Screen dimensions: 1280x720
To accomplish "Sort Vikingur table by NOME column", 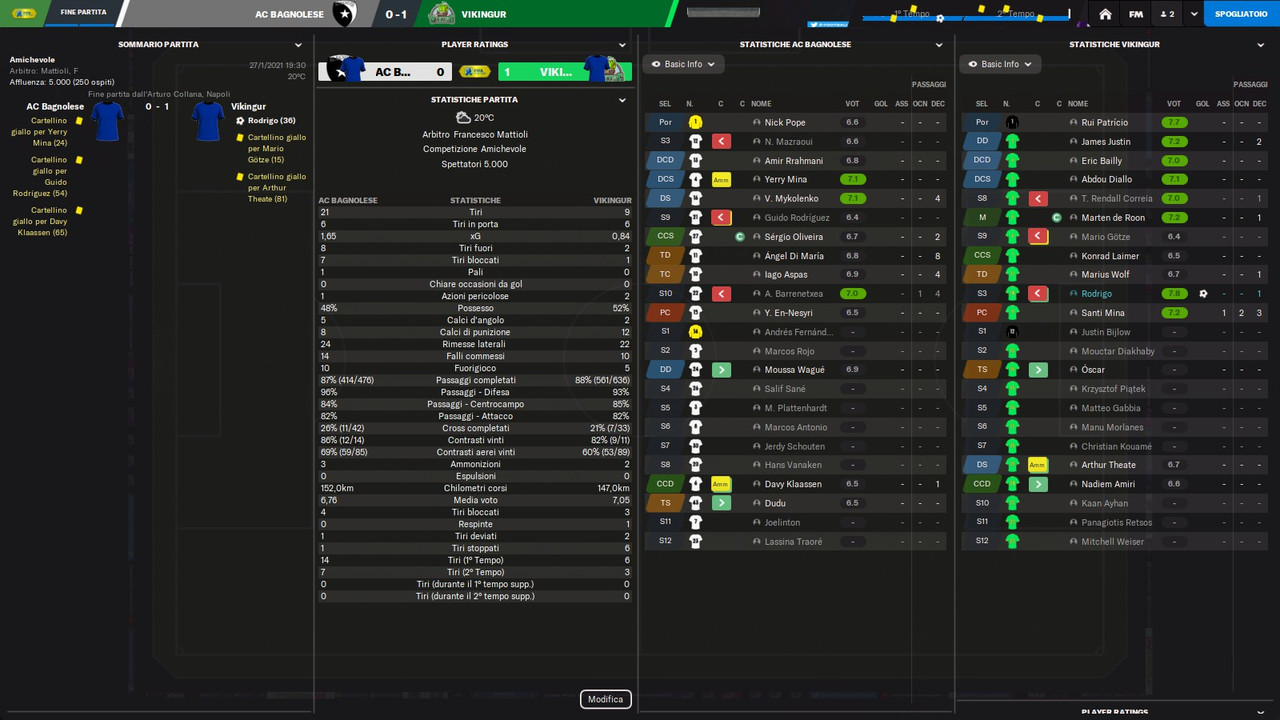I will pyautogui.click(x=1078, y=104).
